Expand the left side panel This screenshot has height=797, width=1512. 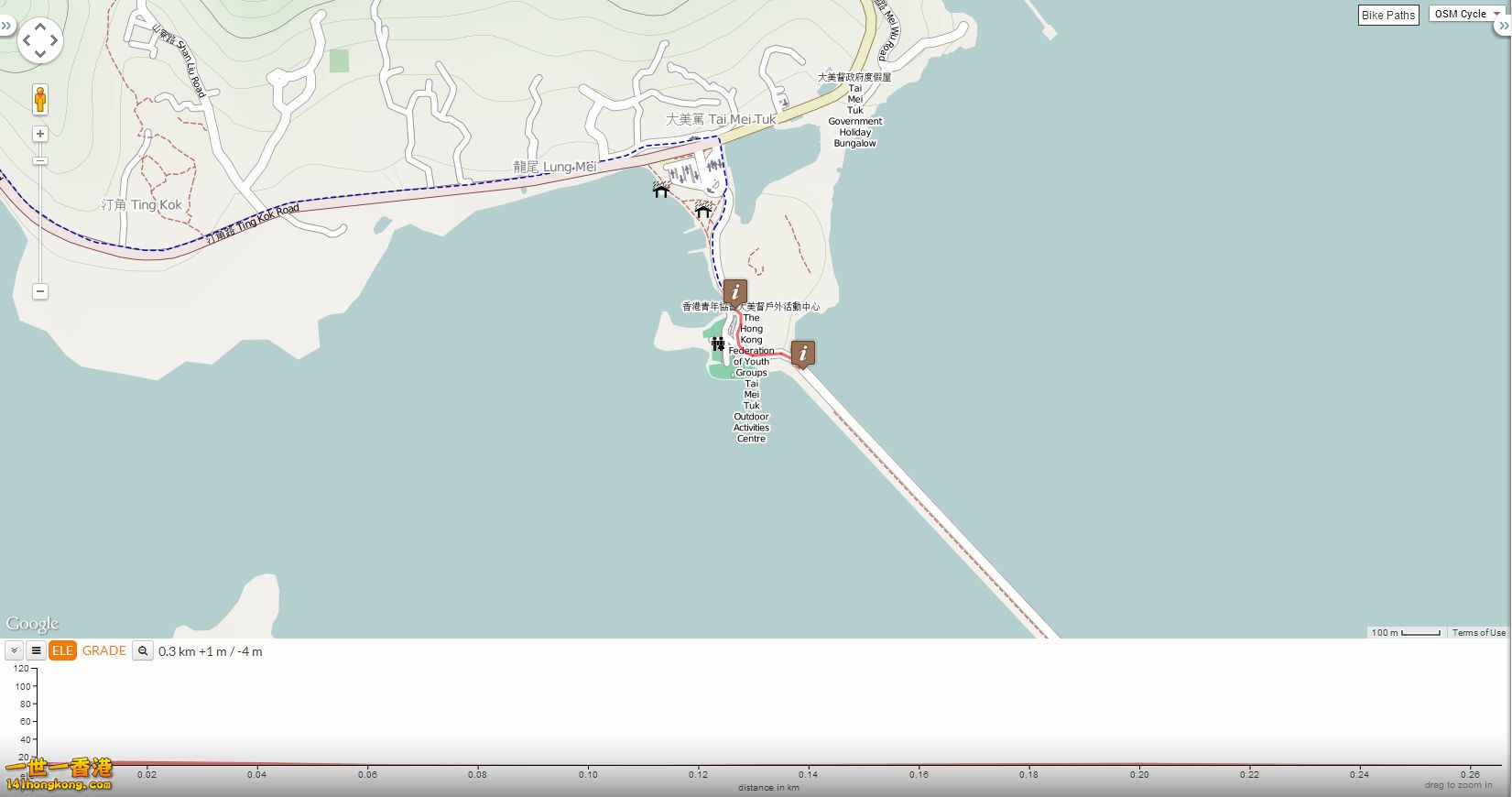pyautogui.click(x=6, y=26)
